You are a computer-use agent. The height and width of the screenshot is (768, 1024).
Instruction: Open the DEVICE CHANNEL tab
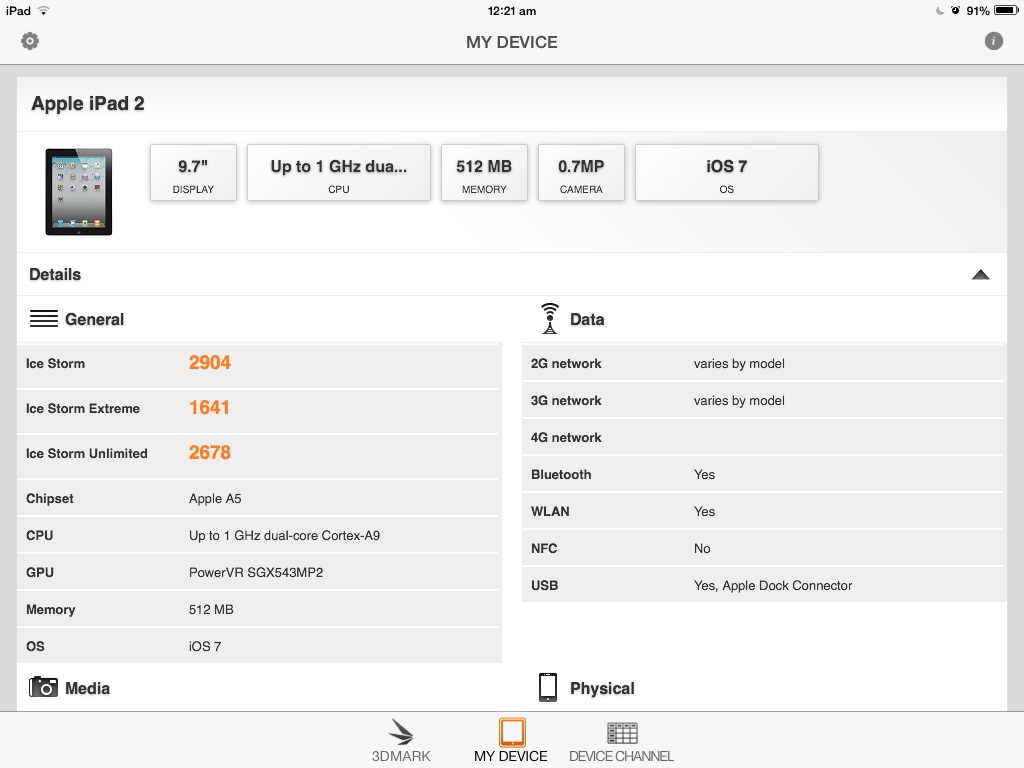coord(621,741)
